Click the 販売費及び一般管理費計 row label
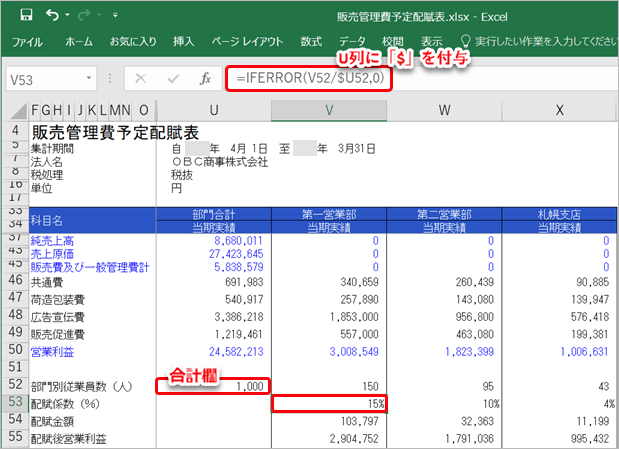 pyautogui.click(x=90, y=268)
